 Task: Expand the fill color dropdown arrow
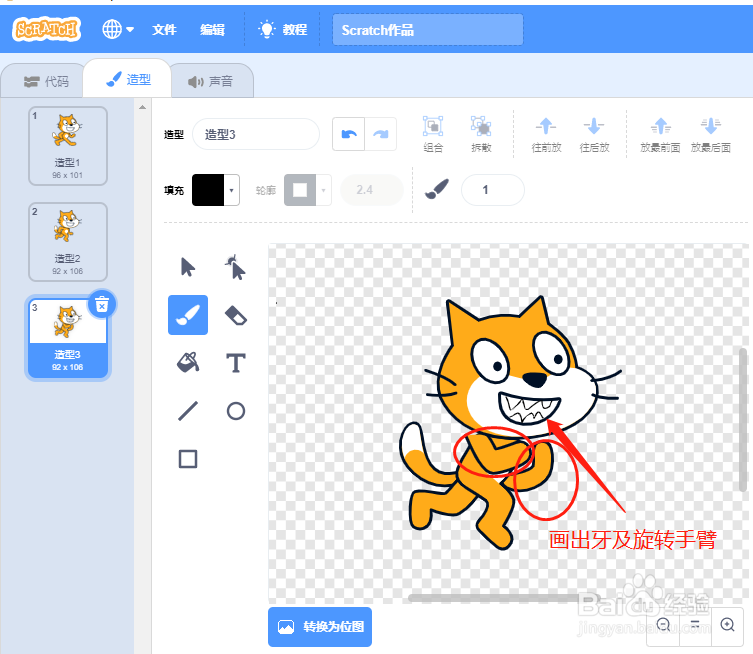tap(231, 190)
